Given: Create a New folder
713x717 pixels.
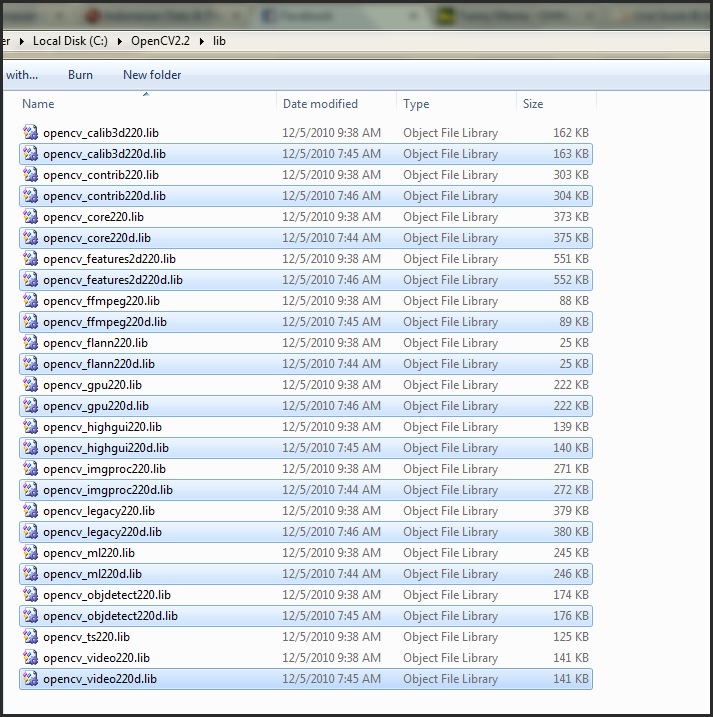Looking at the screenshot, I should tap(152, 75).
